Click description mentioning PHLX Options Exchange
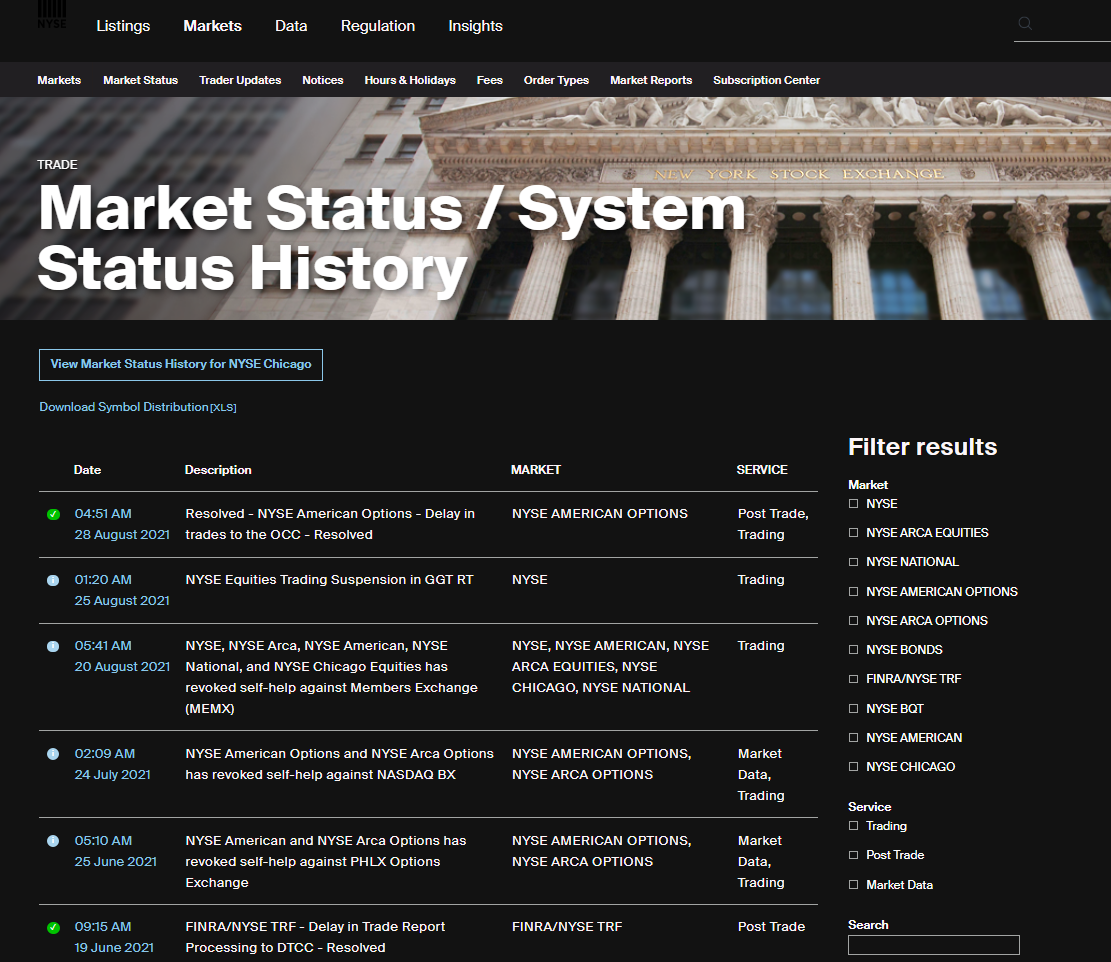Screen dimensions: 1111x962 (x=326, y=861)
